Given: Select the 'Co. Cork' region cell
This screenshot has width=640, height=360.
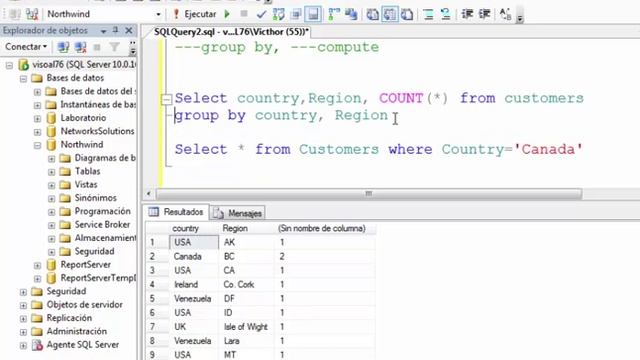Looking at the screenshot, I should click(247, 284).
